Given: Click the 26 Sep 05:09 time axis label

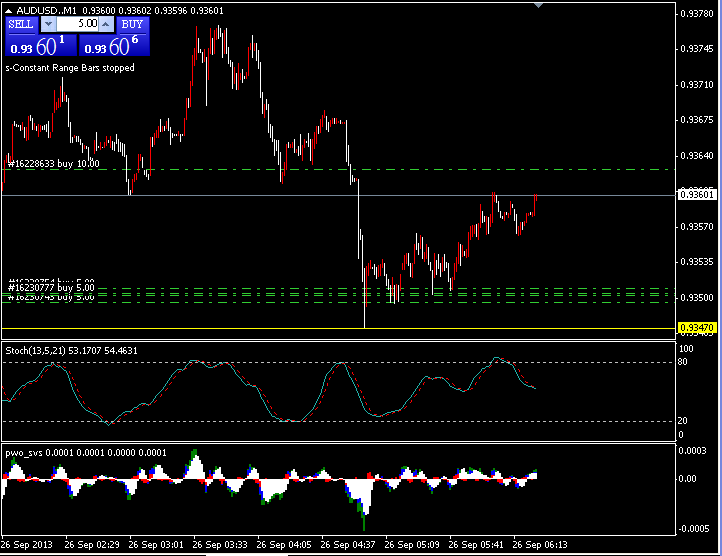Looking at the screenshot, I should click(412, 545).
